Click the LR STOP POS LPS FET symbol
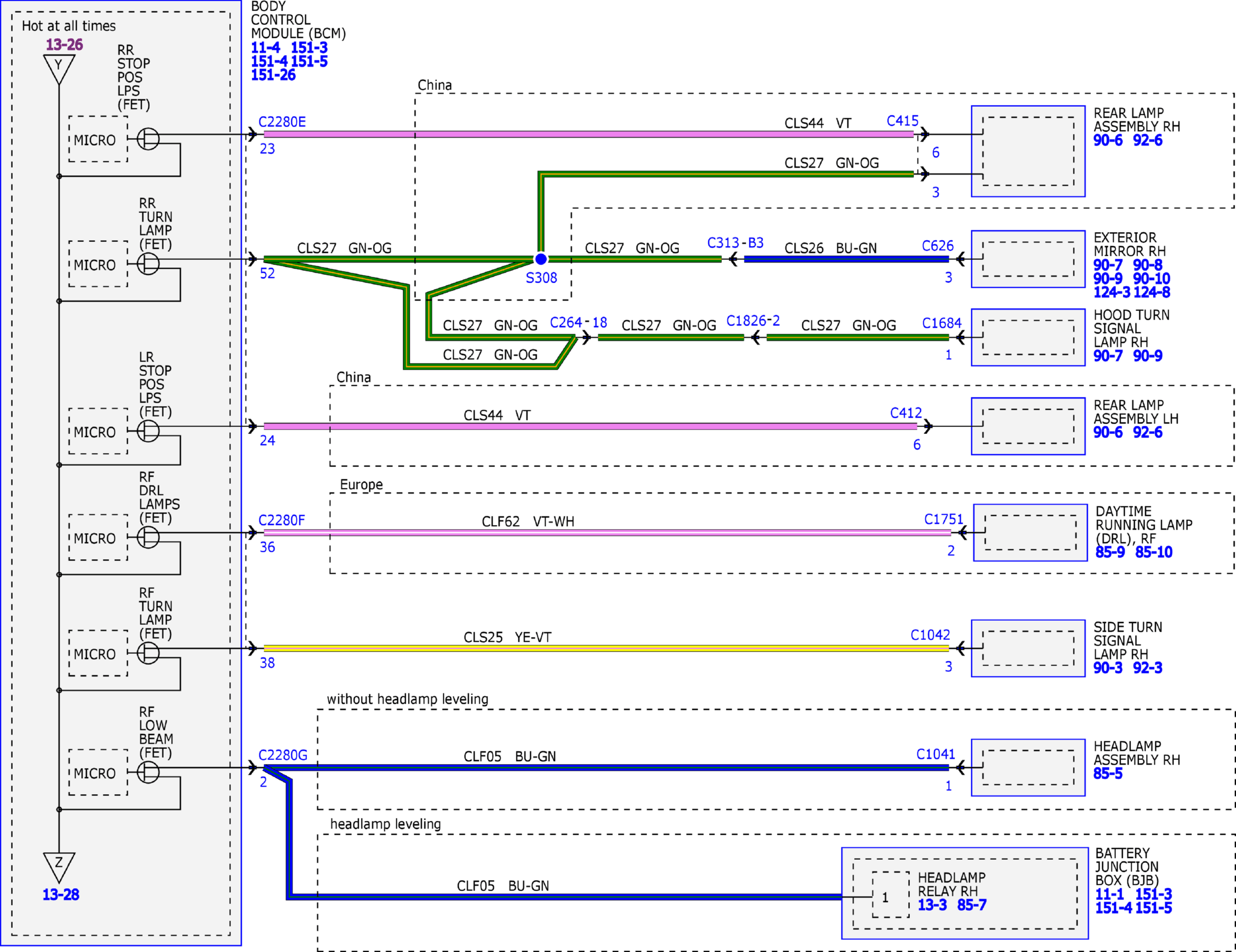Viewport: 1236px width, 952px height. pyautogui.click(x=148, y=431)
